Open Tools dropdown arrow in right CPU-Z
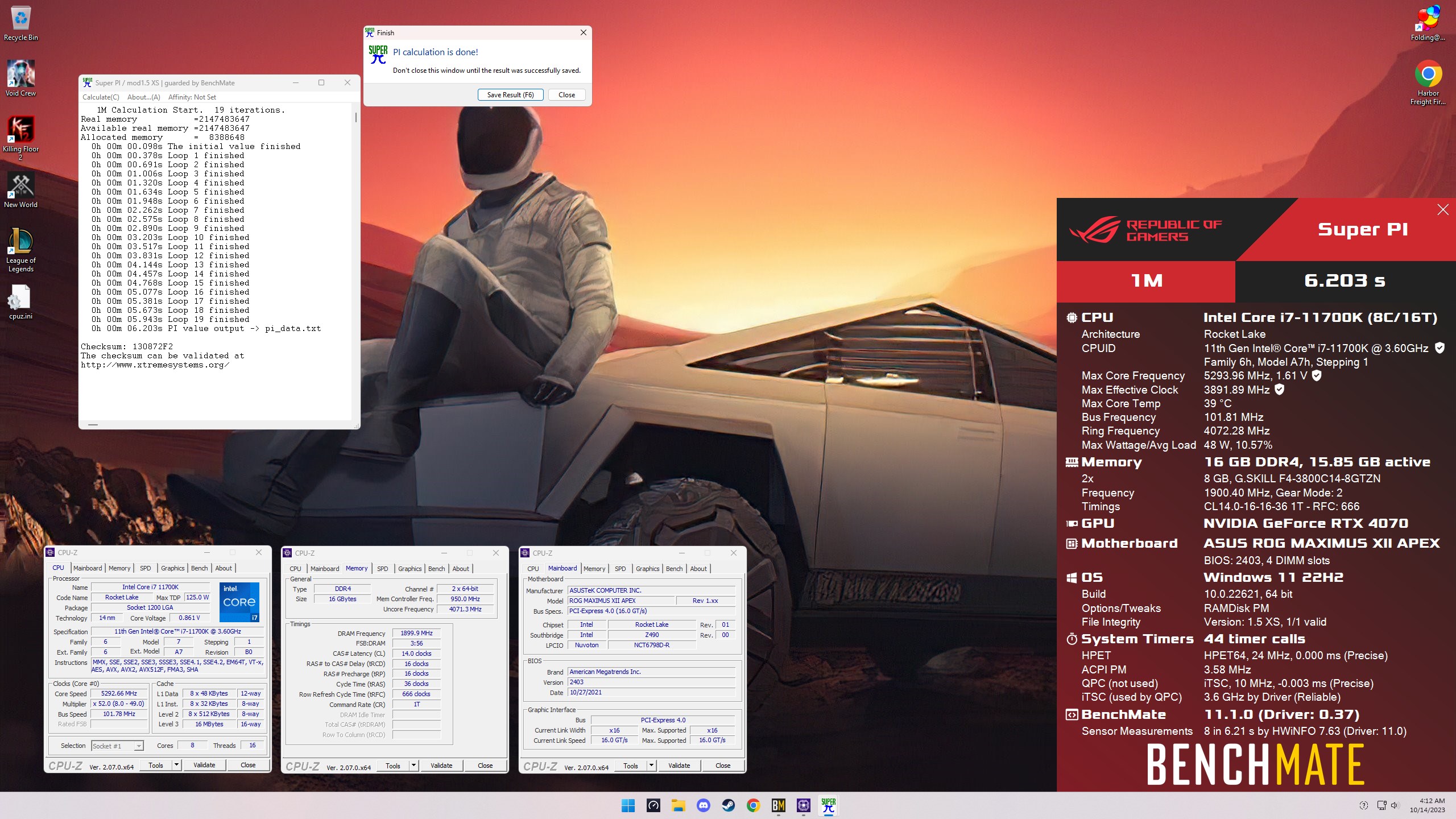The width and height of the screenshot is (1456, 819). tap(651, 766)
